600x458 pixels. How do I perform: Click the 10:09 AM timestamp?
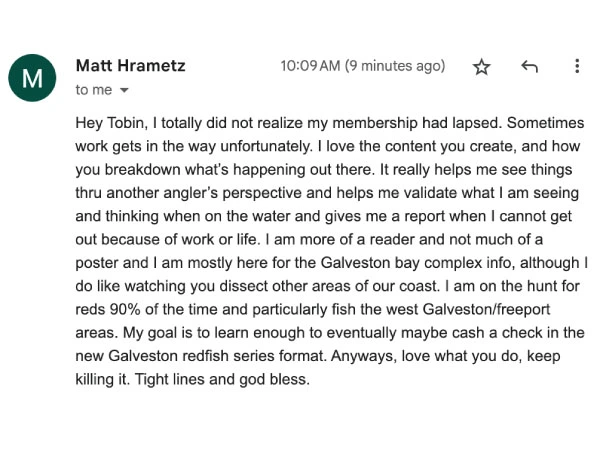pos(310,66)
